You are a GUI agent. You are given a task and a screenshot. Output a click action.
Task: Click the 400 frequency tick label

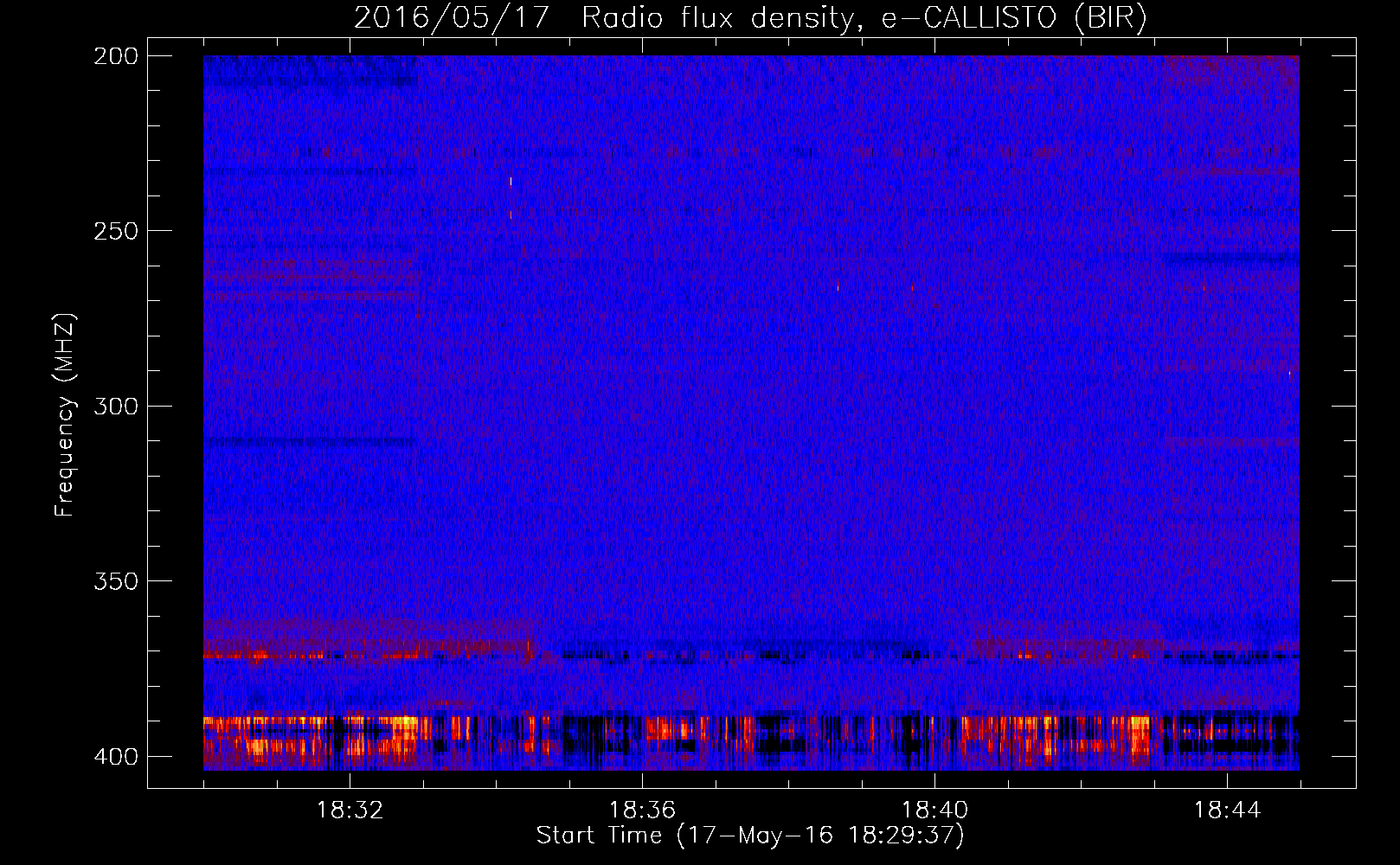pos(115,757)
